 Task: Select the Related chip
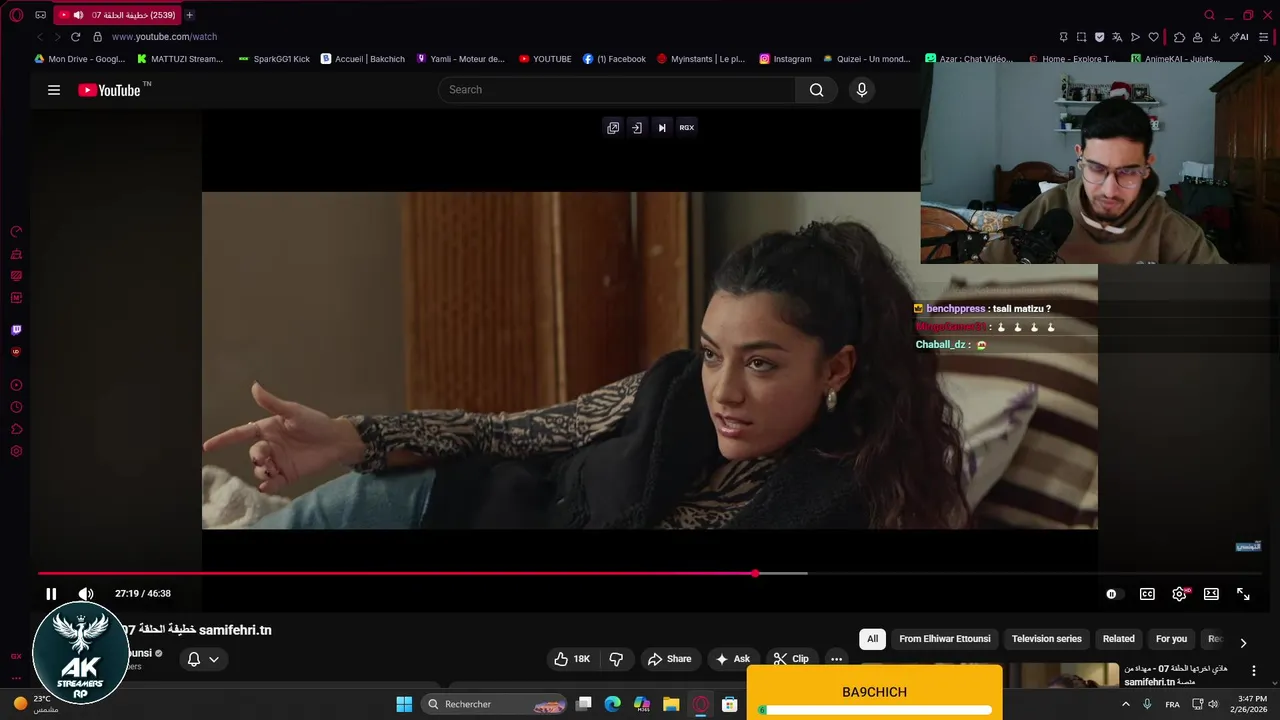[1119, 639]
